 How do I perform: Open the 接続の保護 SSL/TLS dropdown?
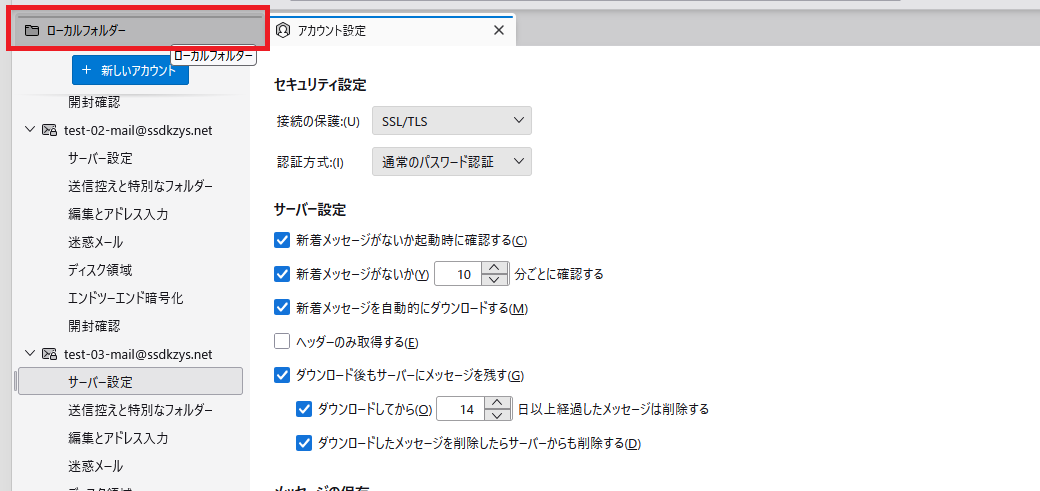[x=451, y=122]
